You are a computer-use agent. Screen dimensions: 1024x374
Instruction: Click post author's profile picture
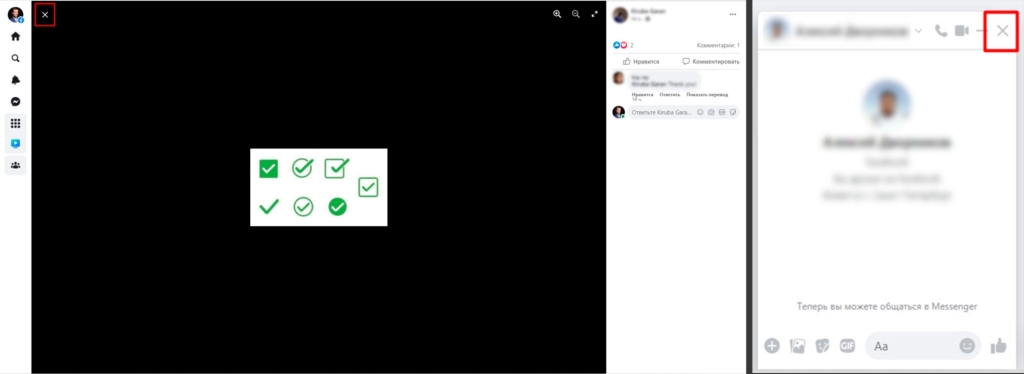point(620,15)
